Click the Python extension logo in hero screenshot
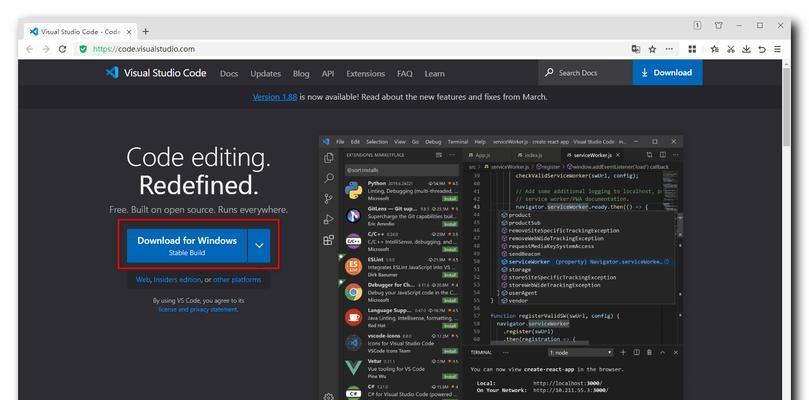 [x=353, y=190]
